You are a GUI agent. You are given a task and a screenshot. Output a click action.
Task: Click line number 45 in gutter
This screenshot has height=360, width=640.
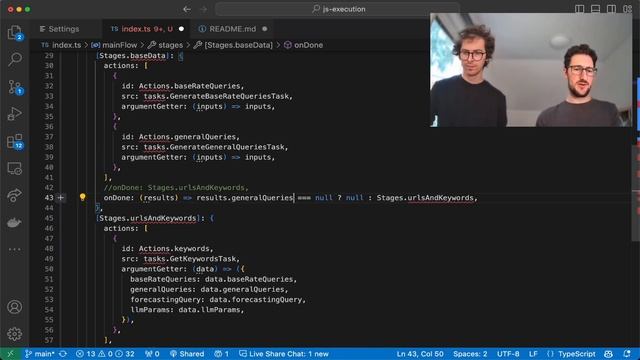click(49, 218)
